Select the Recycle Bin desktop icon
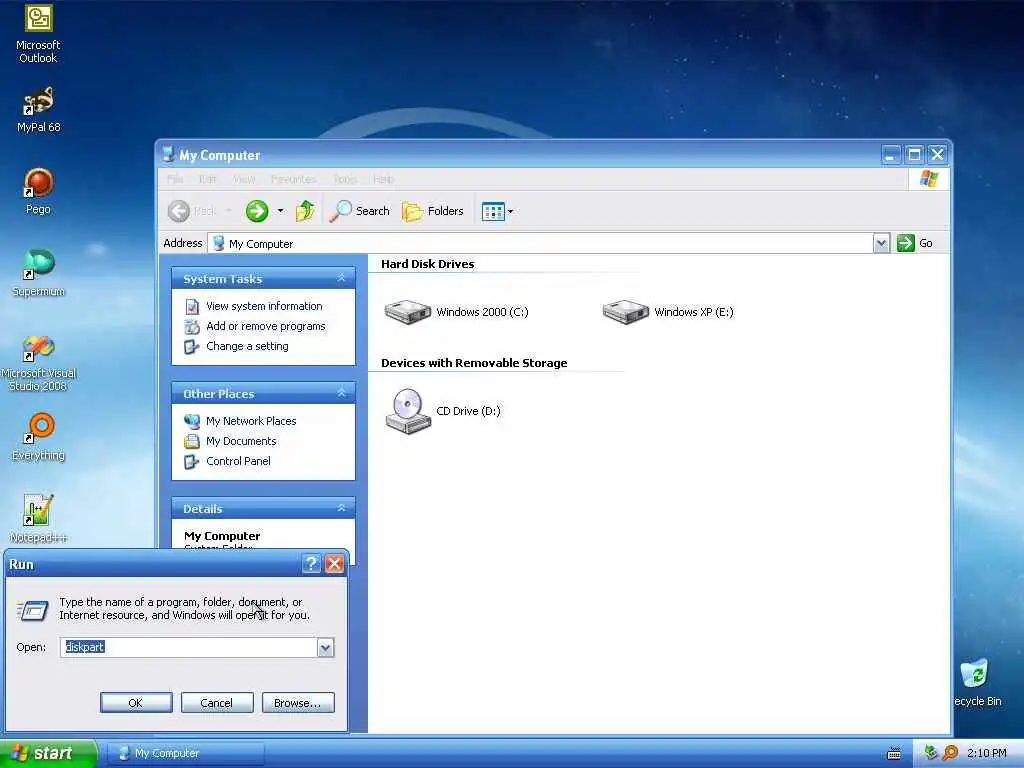Image resolution: width=1024 pixels, height=768 pixels. (x=977, y=683)
